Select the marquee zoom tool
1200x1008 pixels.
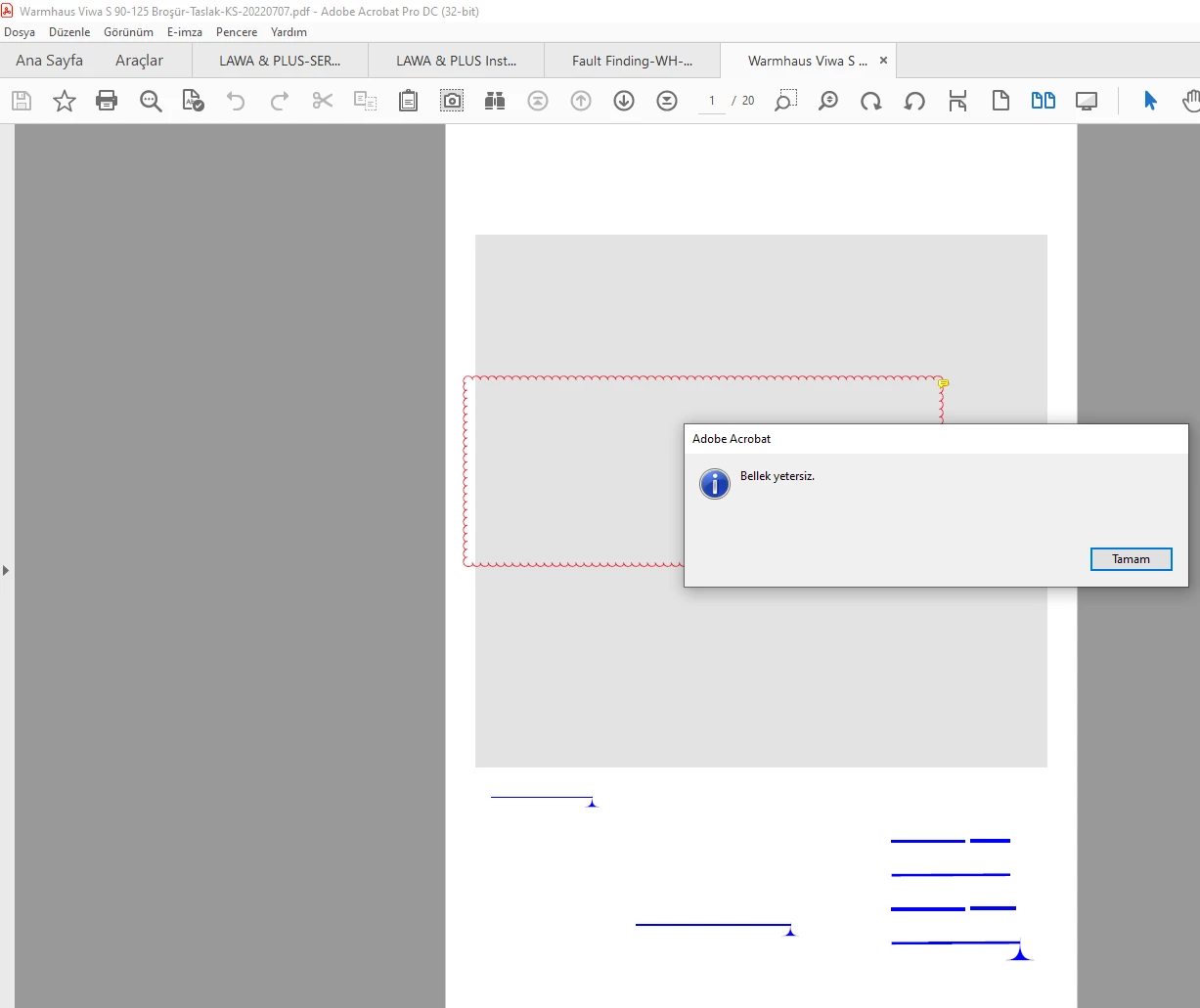tap(785, 101)
